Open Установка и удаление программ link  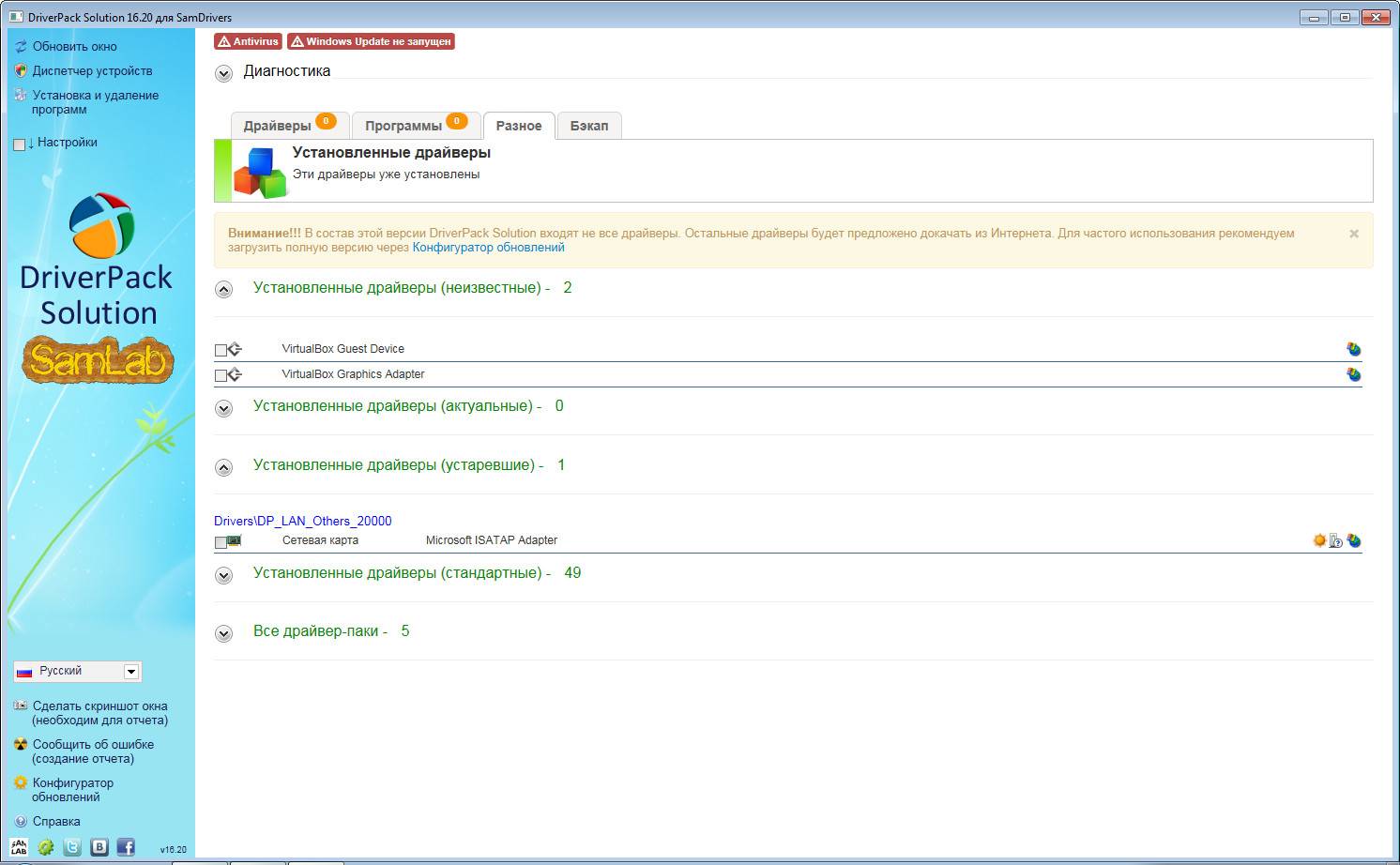point(96,102)
